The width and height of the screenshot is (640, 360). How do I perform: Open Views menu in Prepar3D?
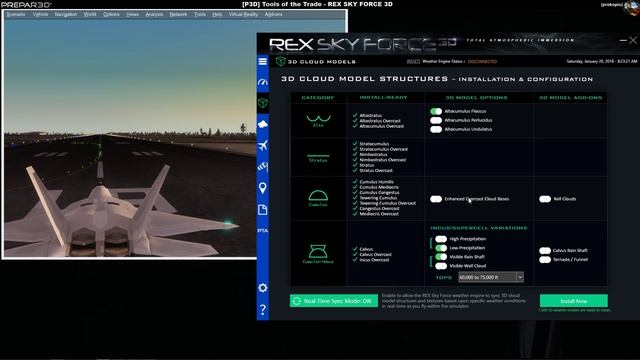pyautogui.click(x=132, y=14)
